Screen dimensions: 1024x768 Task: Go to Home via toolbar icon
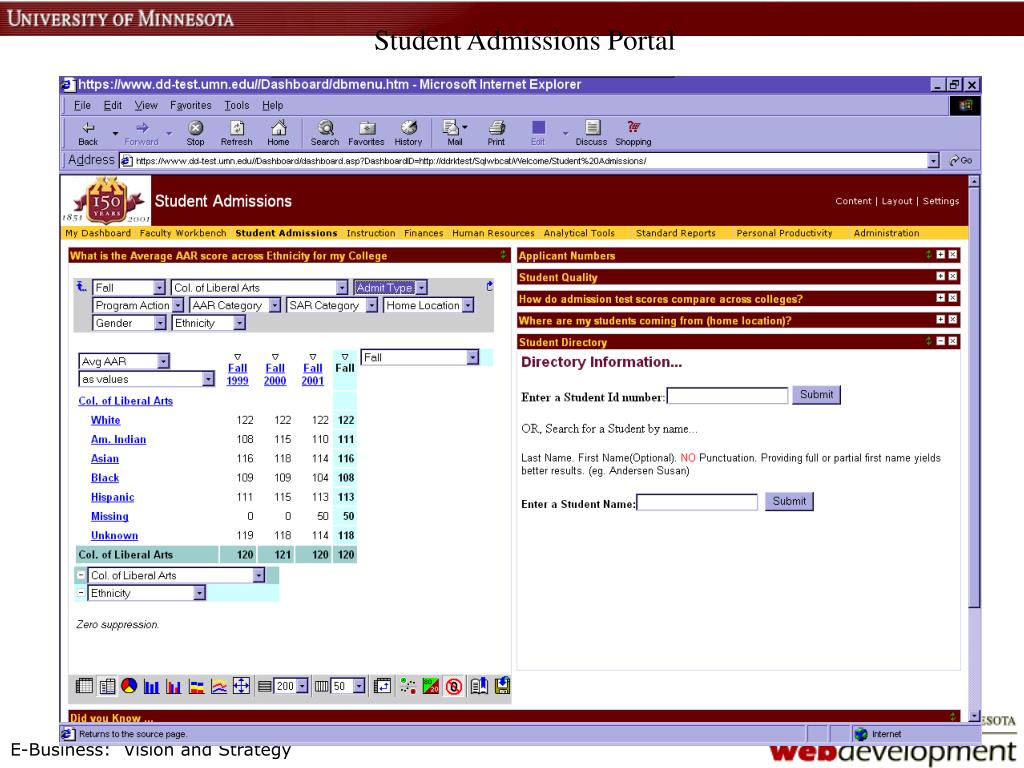click(x=278, y=133)
